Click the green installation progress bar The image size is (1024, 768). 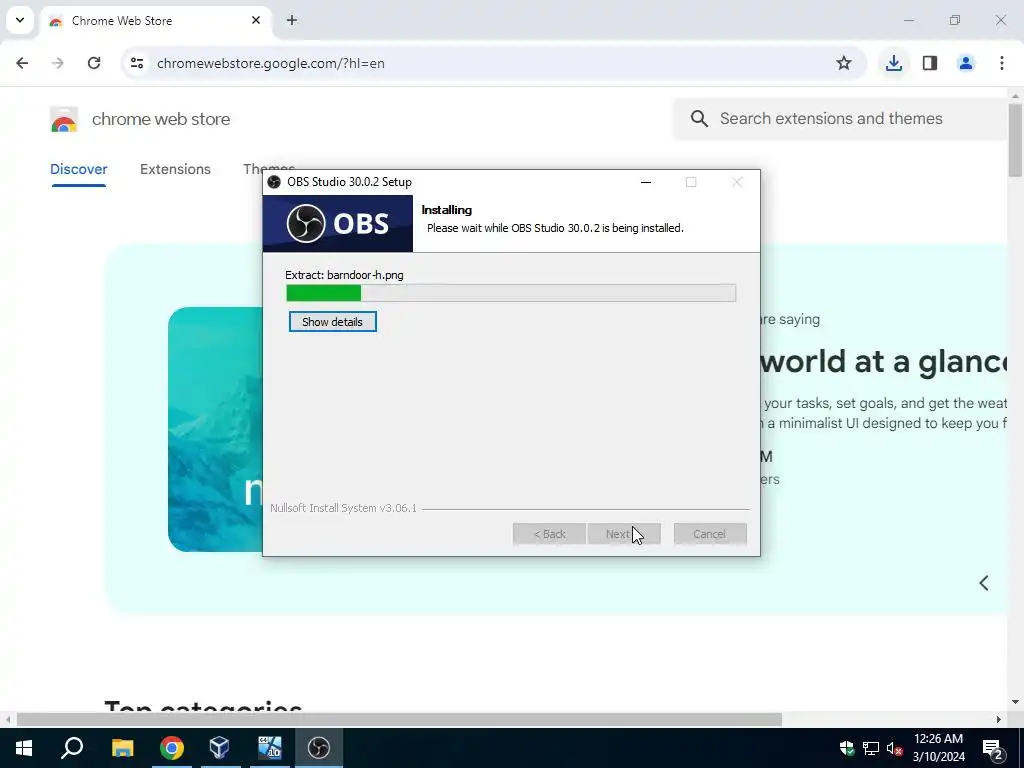(x=511, y=293)
